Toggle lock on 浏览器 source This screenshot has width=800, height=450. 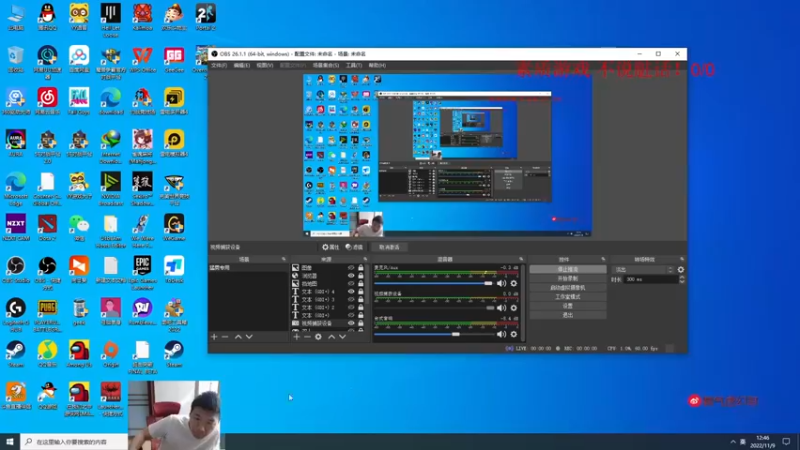pos(361,276)
